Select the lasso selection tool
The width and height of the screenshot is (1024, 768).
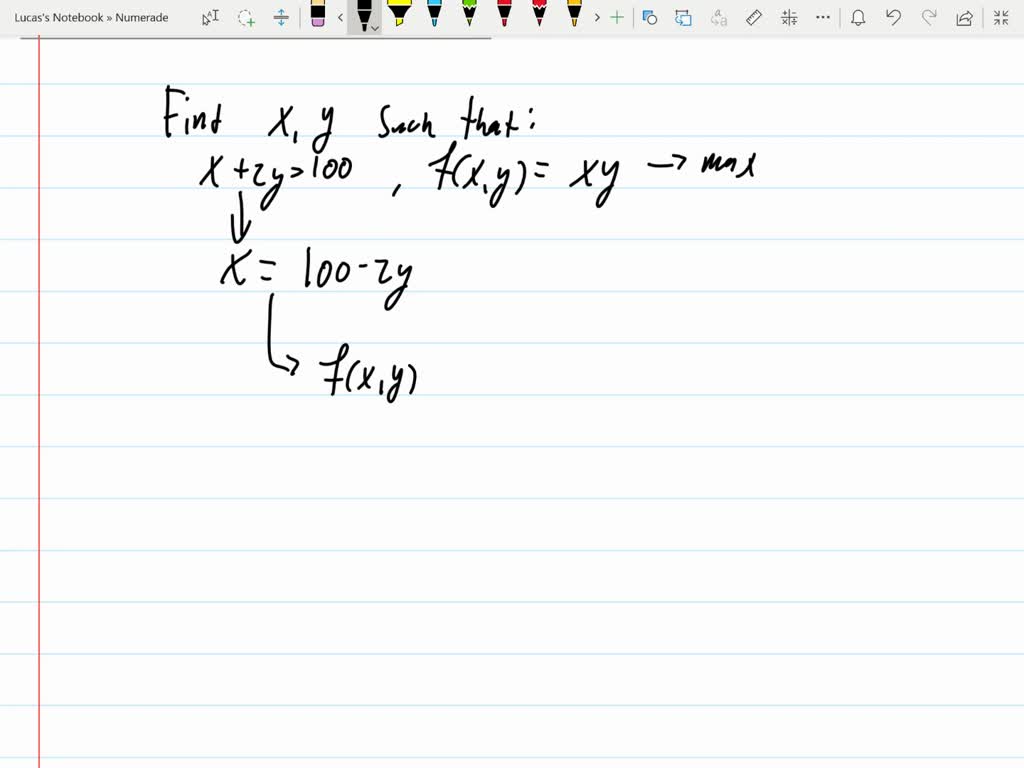click(246, 17)
